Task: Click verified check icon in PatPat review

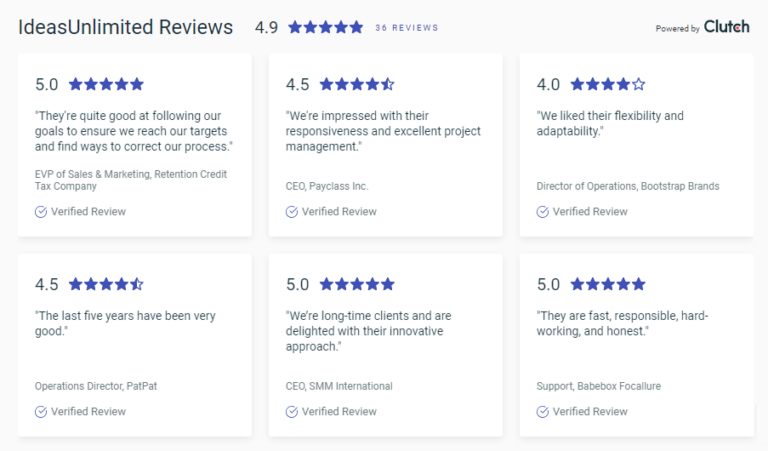Action: coord(41,412)
